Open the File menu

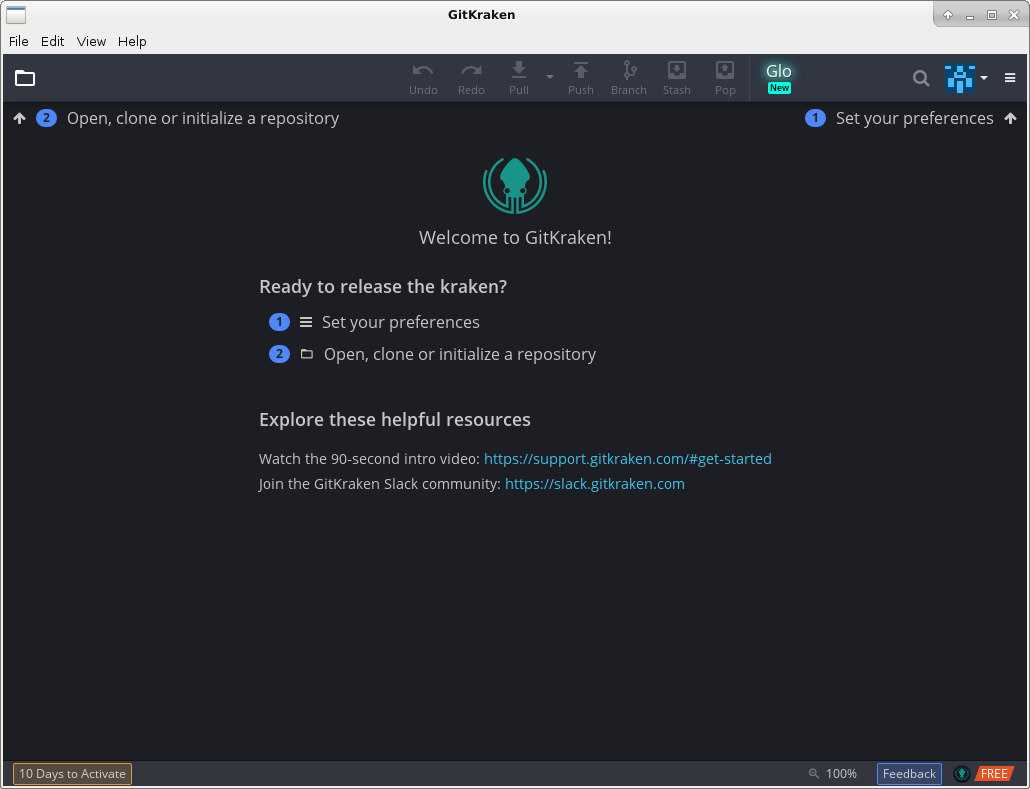pos(18,41)
